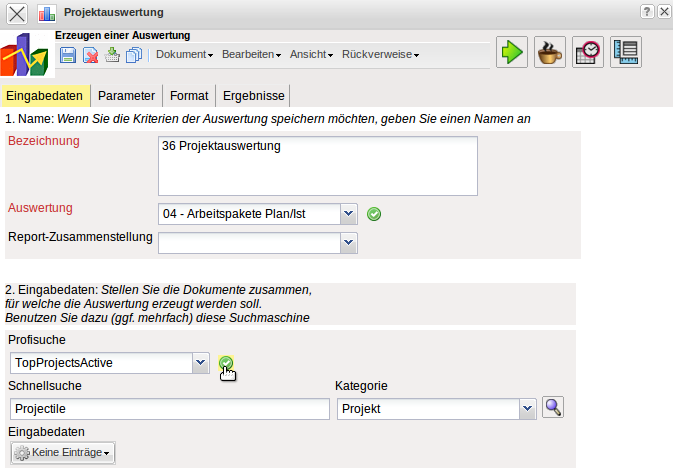The height and width of the screenshot is (468, 673).
Task: Click the help question mark icon
Action: [x=647, y=11]
